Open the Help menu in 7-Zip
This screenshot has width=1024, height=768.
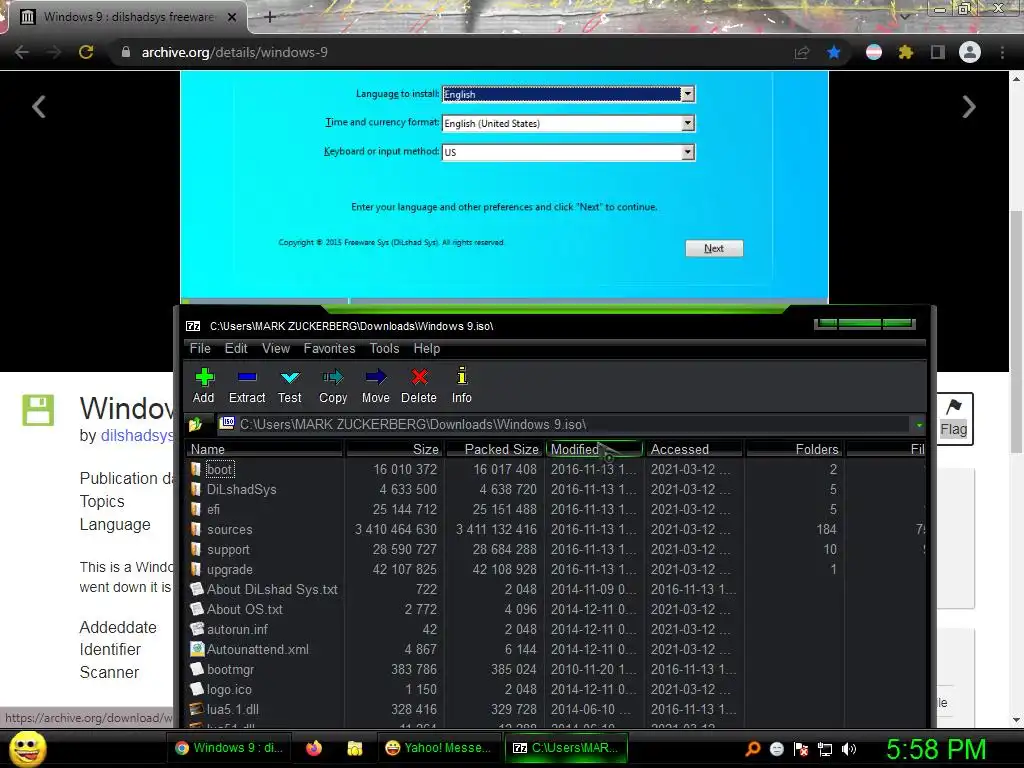426,349
